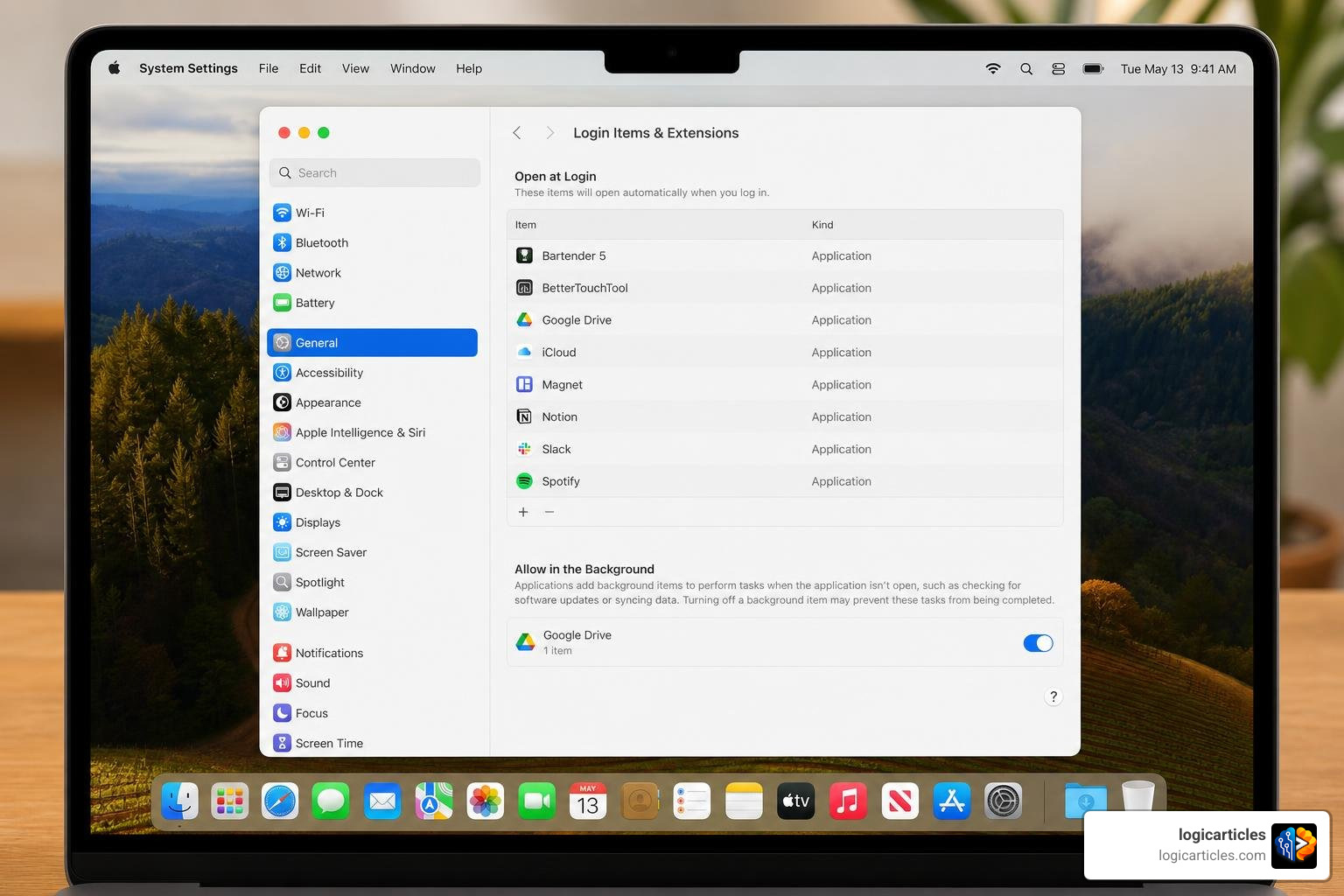This screenshot has height=896, width=1344.
Task: Open Screen Saver settings
Action: click(373, 552)
